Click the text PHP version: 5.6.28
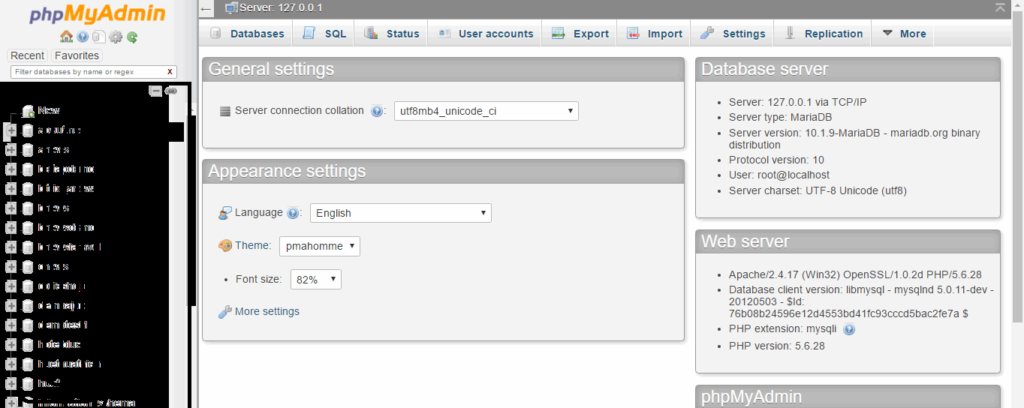1024x408 pixels. click(776, 346)
